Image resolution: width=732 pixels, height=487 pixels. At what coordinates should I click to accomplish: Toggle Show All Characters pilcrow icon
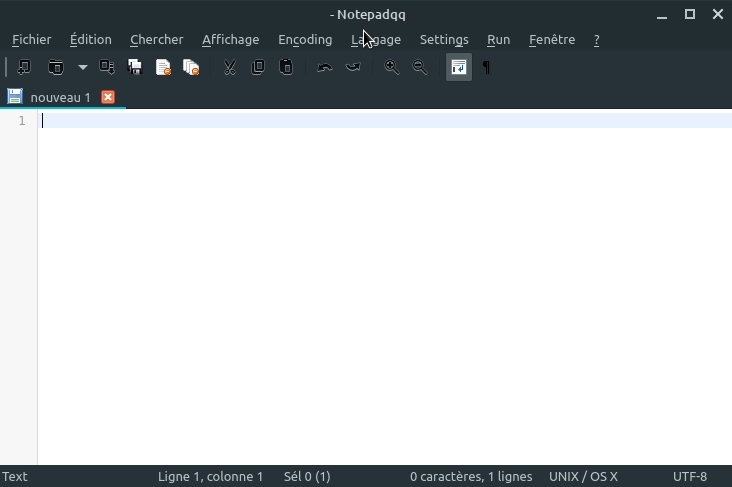click(x=486, y=67)
